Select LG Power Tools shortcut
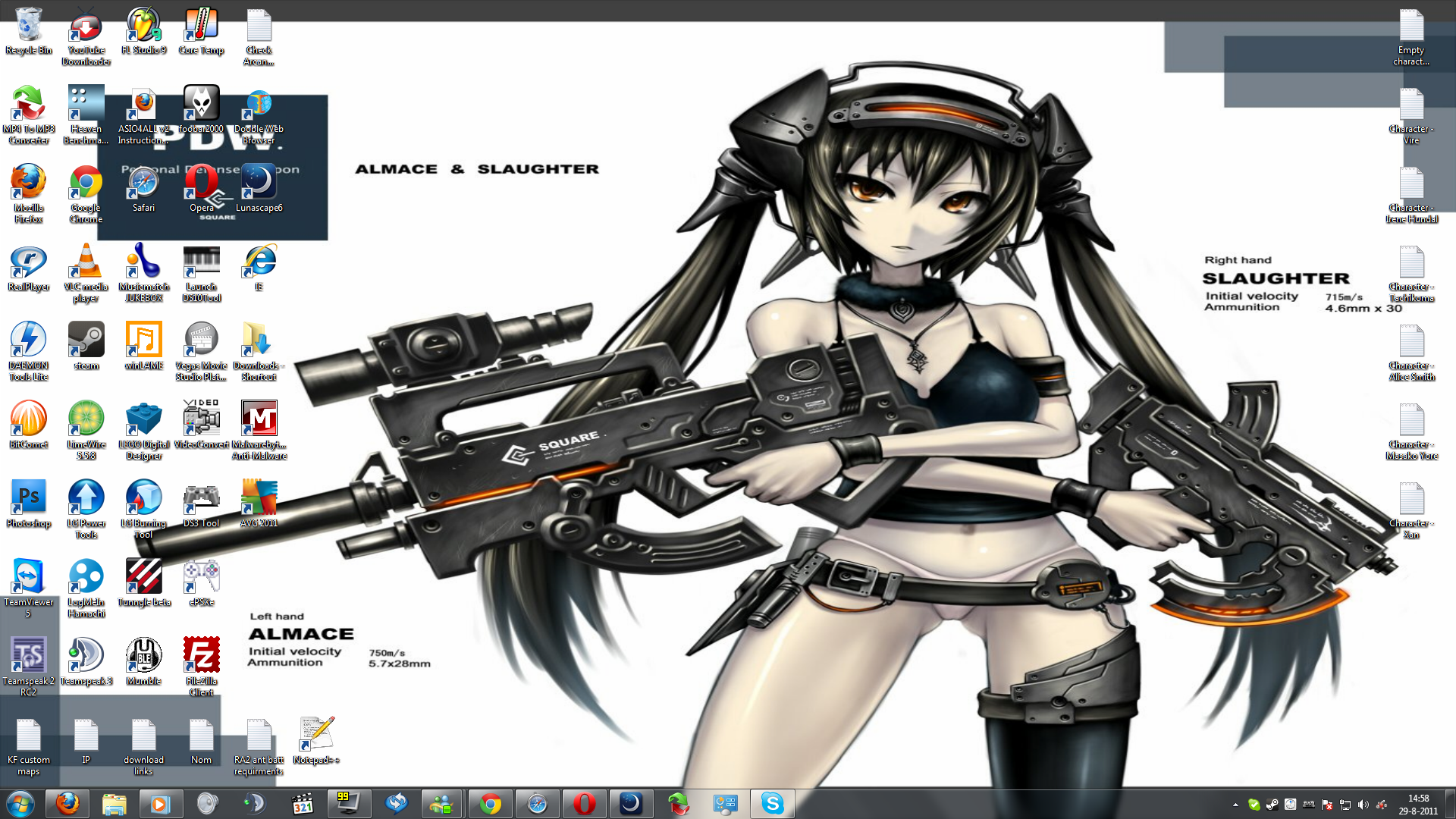The height and width of the screenshot is (819, 1456). (86, 510)
